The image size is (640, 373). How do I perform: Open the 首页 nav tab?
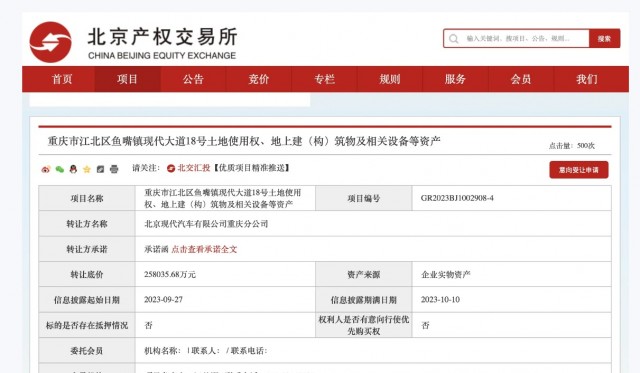pos(62,79)
